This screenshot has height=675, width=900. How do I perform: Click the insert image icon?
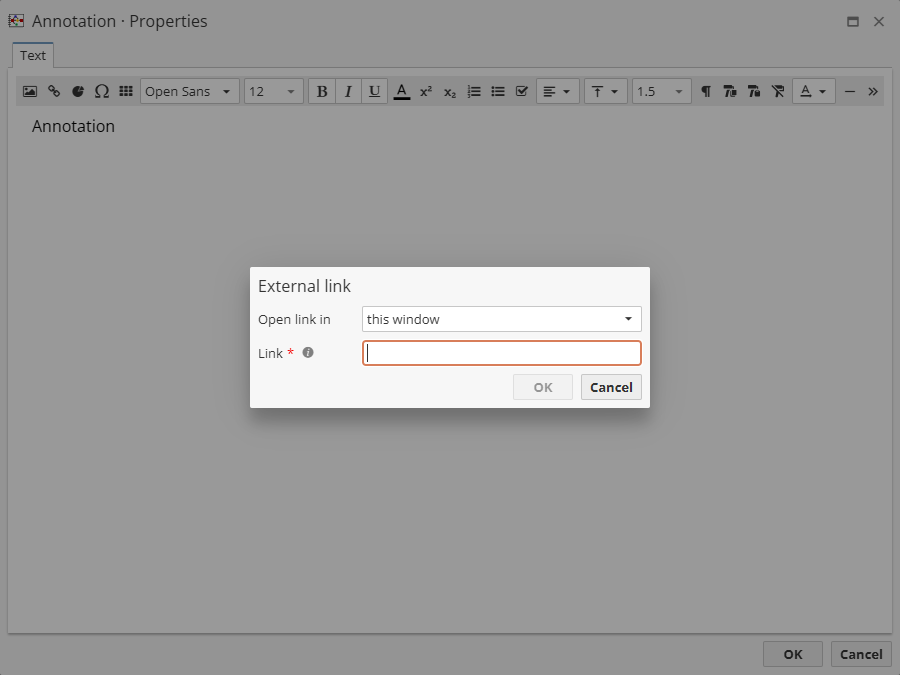[30, 91]
